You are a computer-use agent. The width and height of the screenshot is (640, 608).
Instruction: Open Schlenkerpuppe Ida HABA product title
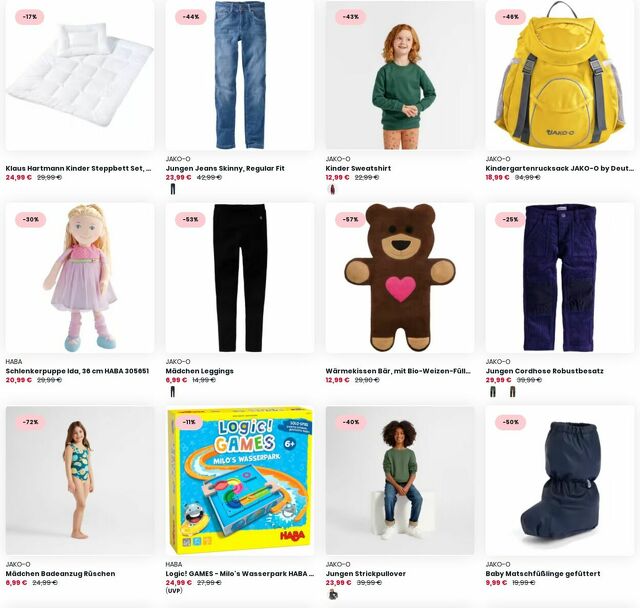point(77,371)
